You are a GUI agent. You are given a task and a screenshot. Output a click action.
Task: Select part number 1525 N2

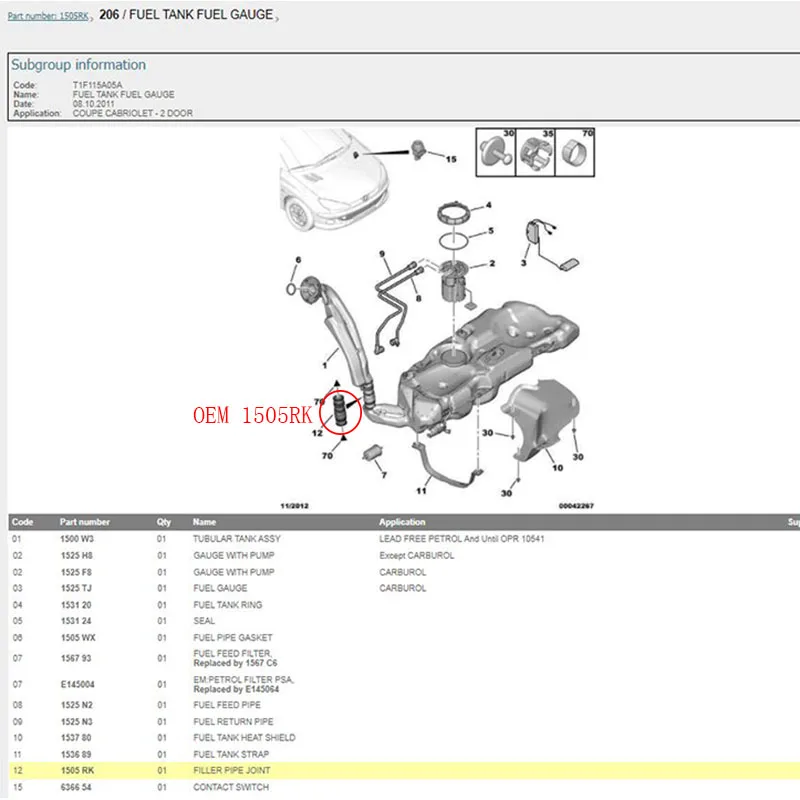click(77, 705)
